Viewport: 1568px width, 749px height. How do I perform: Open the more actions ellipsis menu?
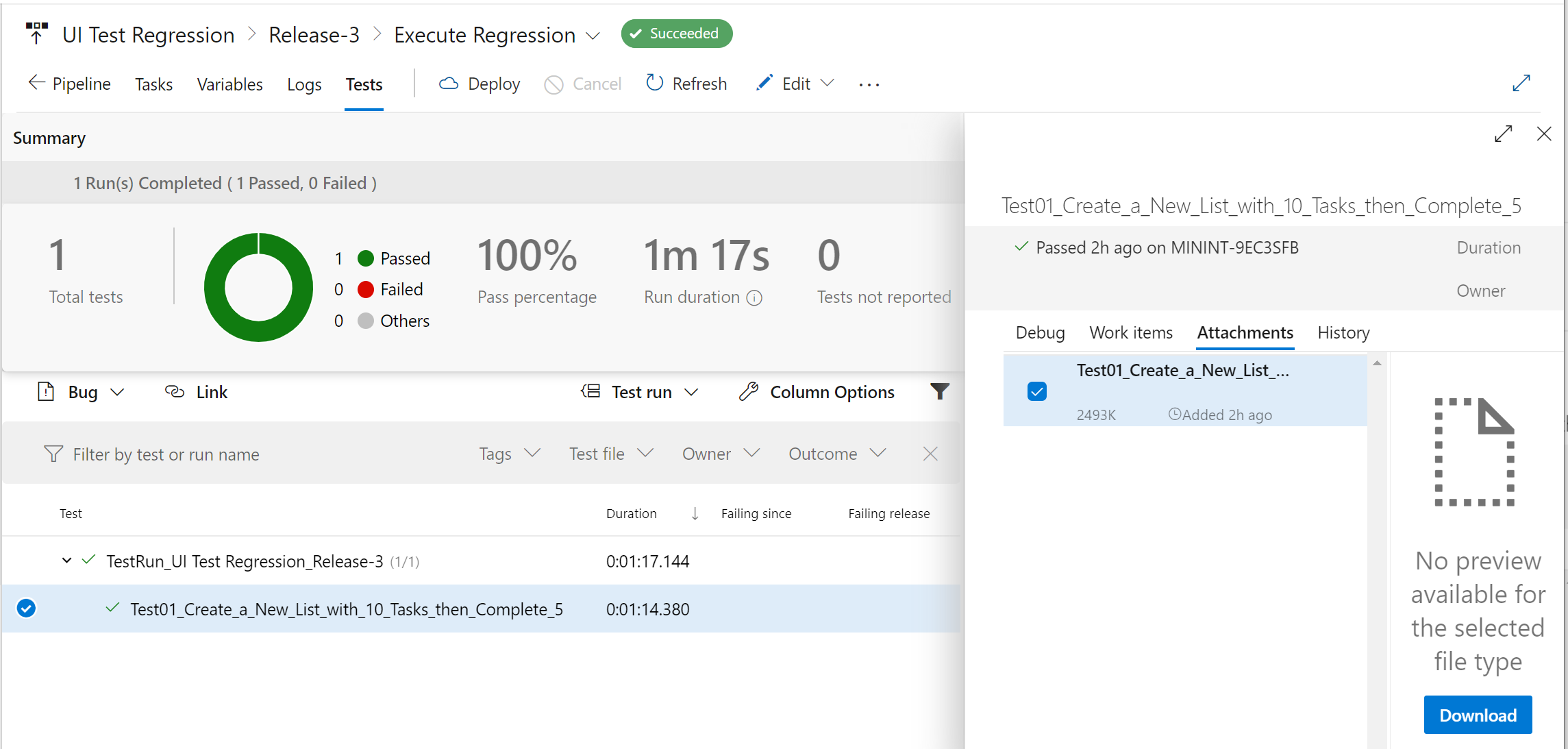pyautogui.click(x=868, y=84)
